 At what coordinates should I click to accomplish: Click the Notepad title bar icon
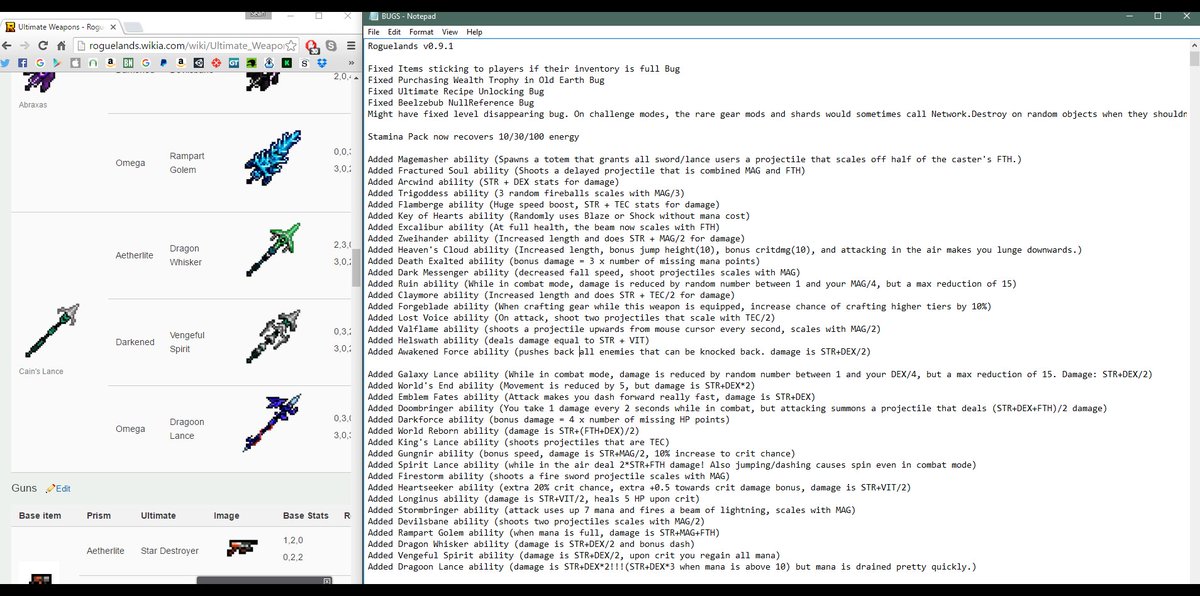tap(374, 15)
